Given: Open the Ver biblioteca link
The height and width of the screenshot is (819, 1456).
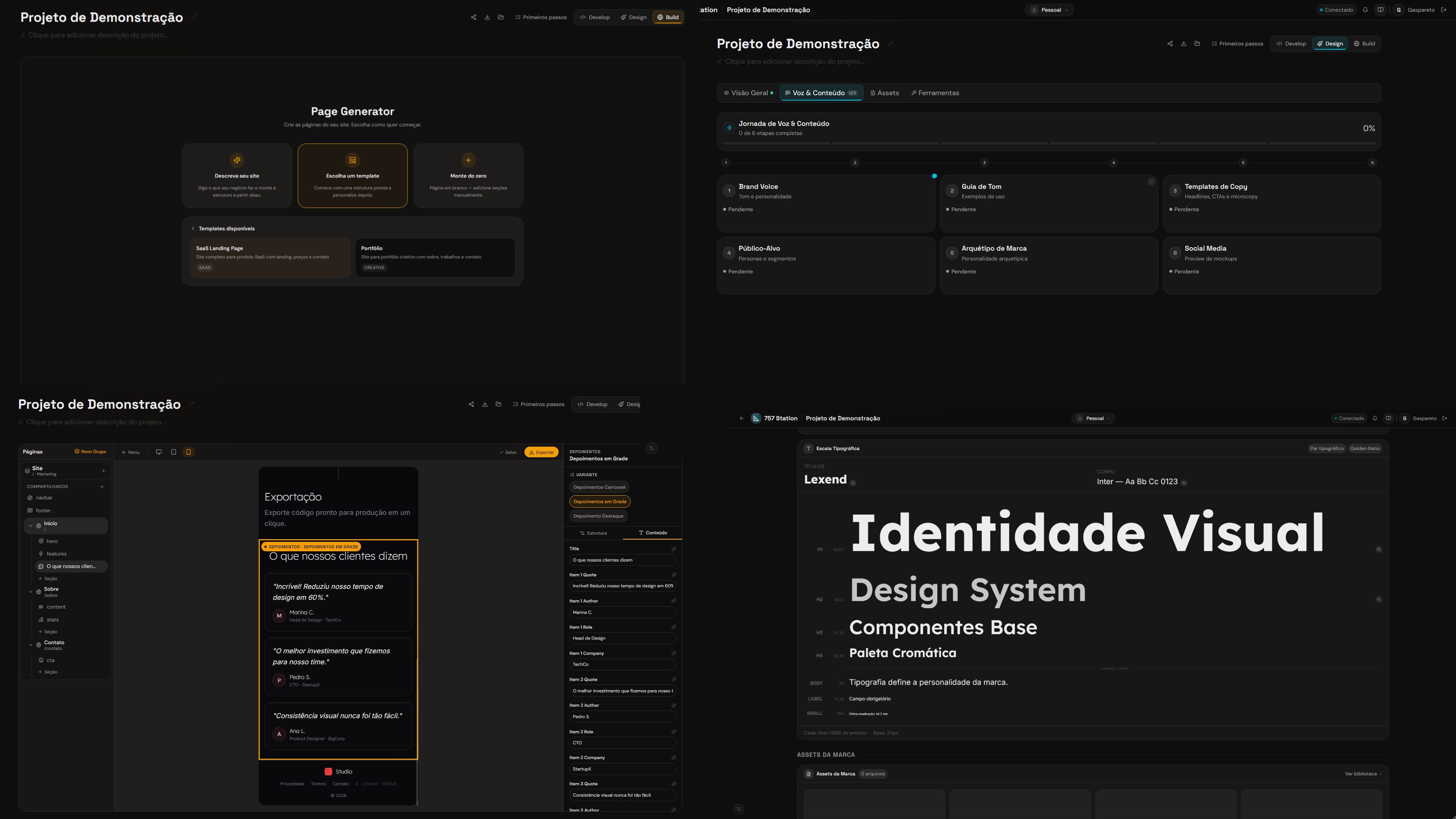Looking at the screenshot, I should [1363, 774].
